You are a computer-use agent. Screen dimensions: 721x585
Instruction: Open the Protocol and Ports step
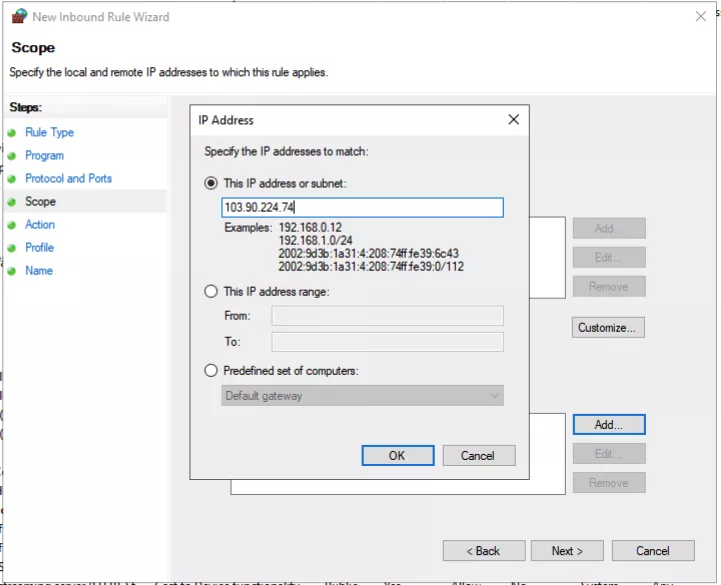pyautogui.click(x=68, y=179)
